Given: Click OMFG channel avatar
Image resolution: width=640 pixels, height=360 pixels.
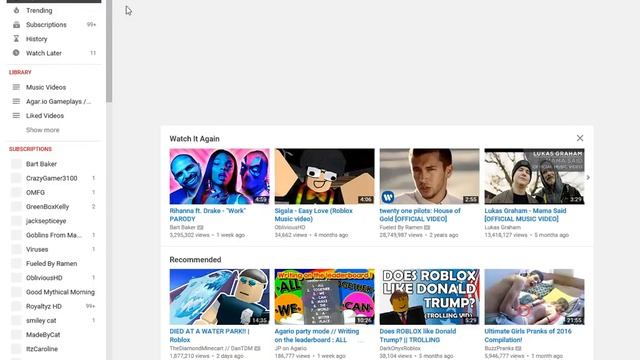Looking at the screenshot, I should point(16,192).
